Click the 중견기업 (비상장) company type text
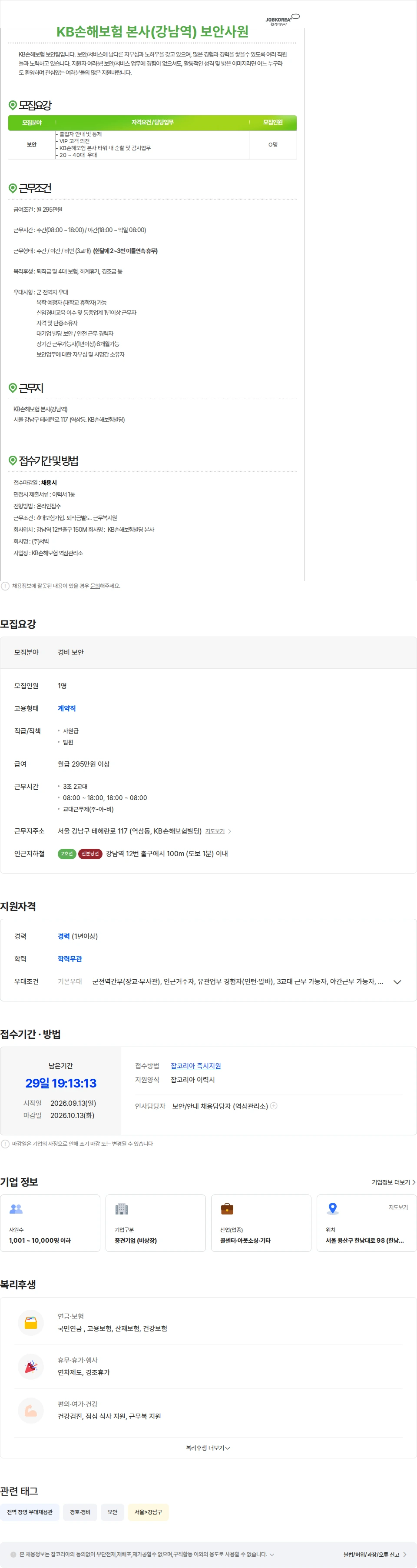The width and height of the screenshot is (417, 1568). (x=136, y=1241)
